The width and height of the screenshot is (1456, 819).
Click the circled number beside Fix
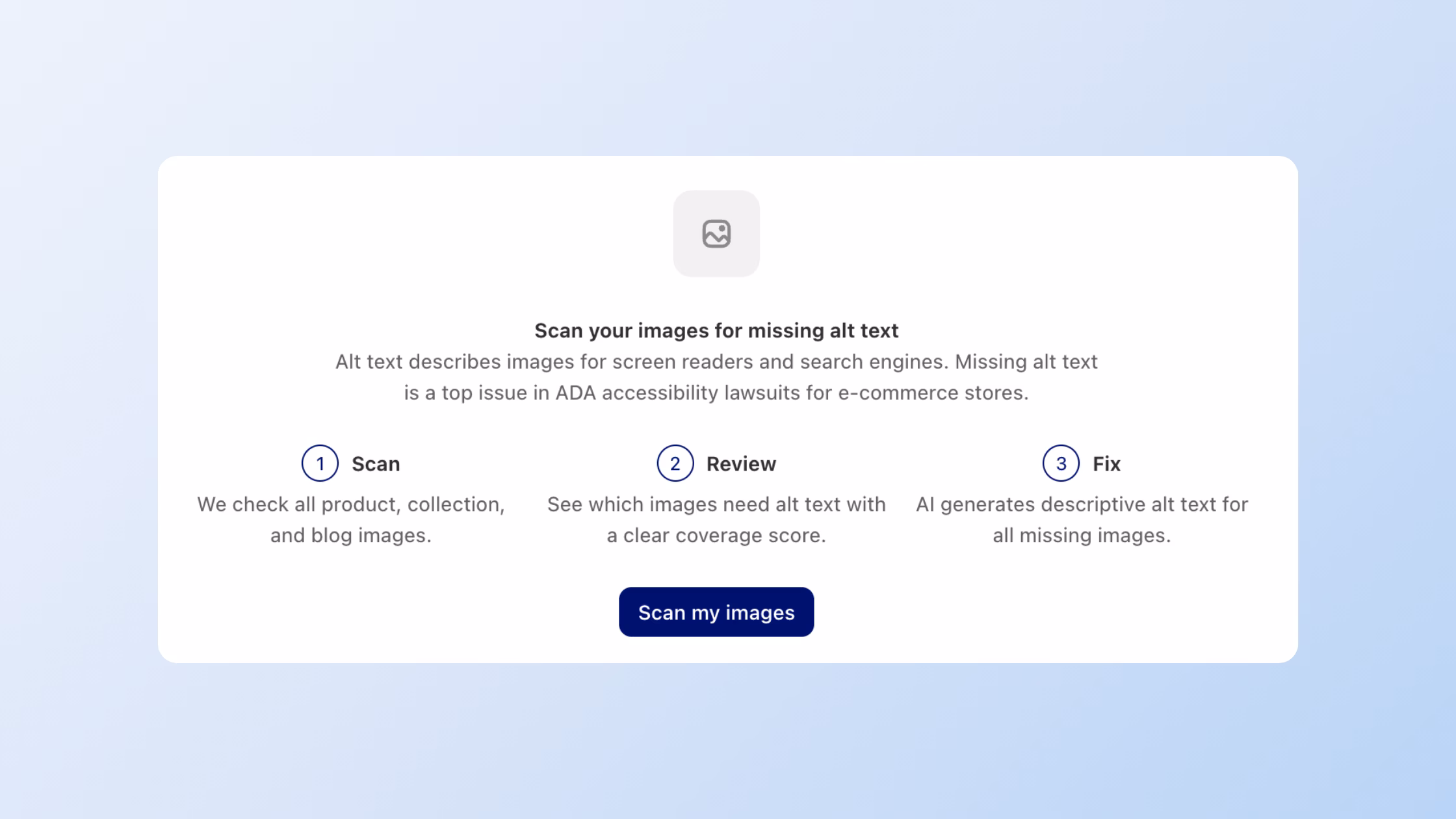coord(1061,463)
